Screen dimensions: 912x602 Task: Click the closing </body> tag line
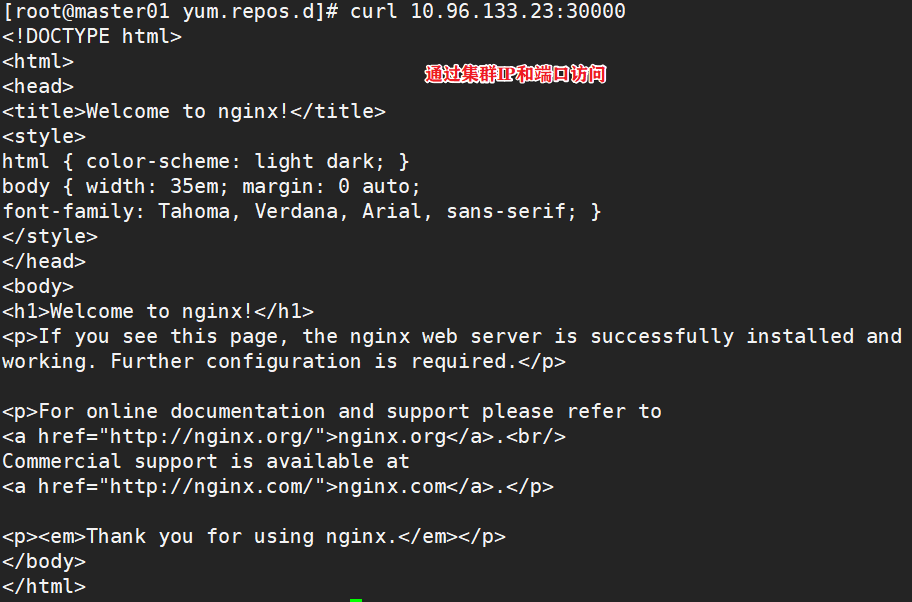[x=44, y=562]
